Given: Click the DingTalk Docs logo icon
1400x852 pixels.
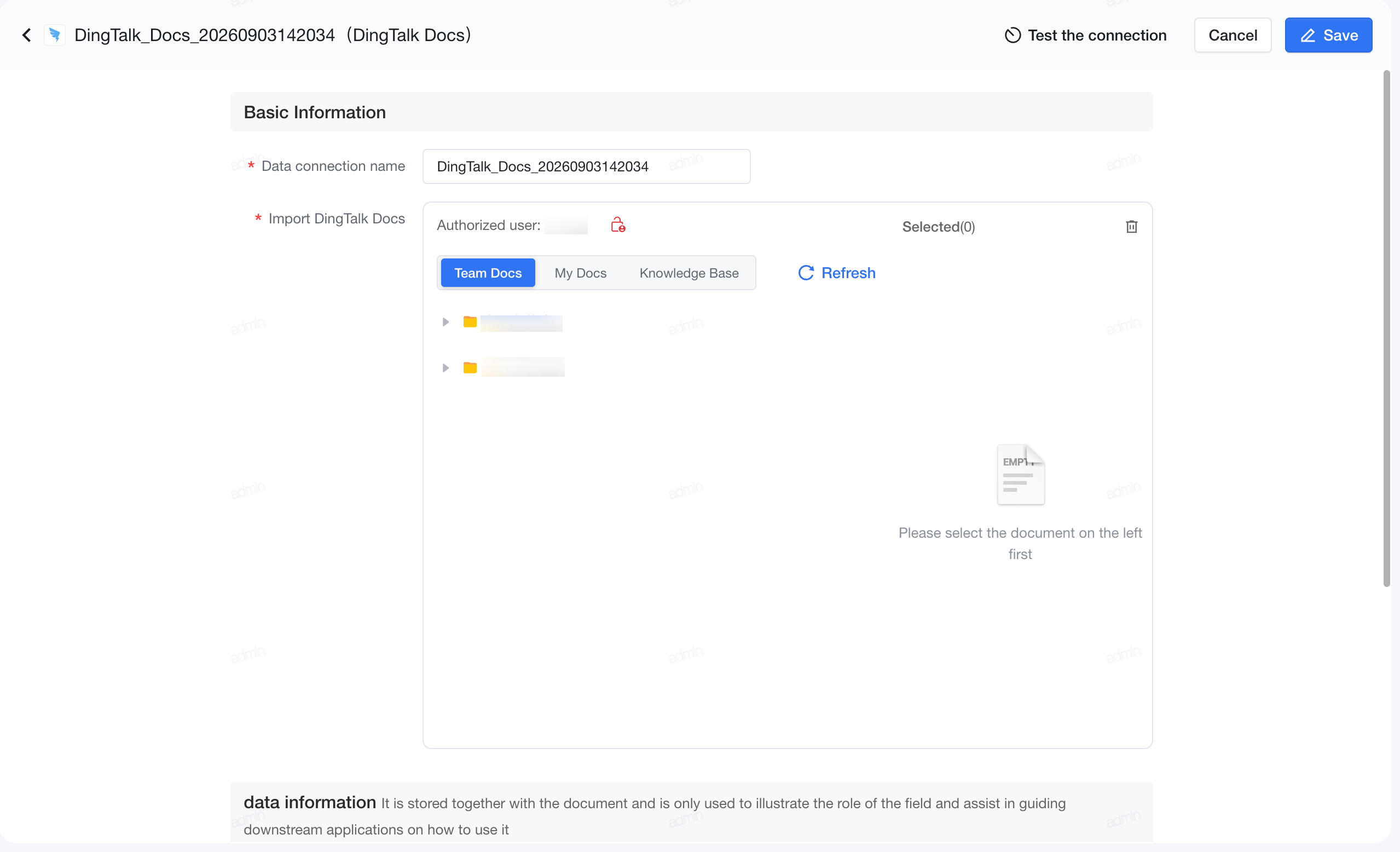Looking at the screenshot, I should (55, 35).
